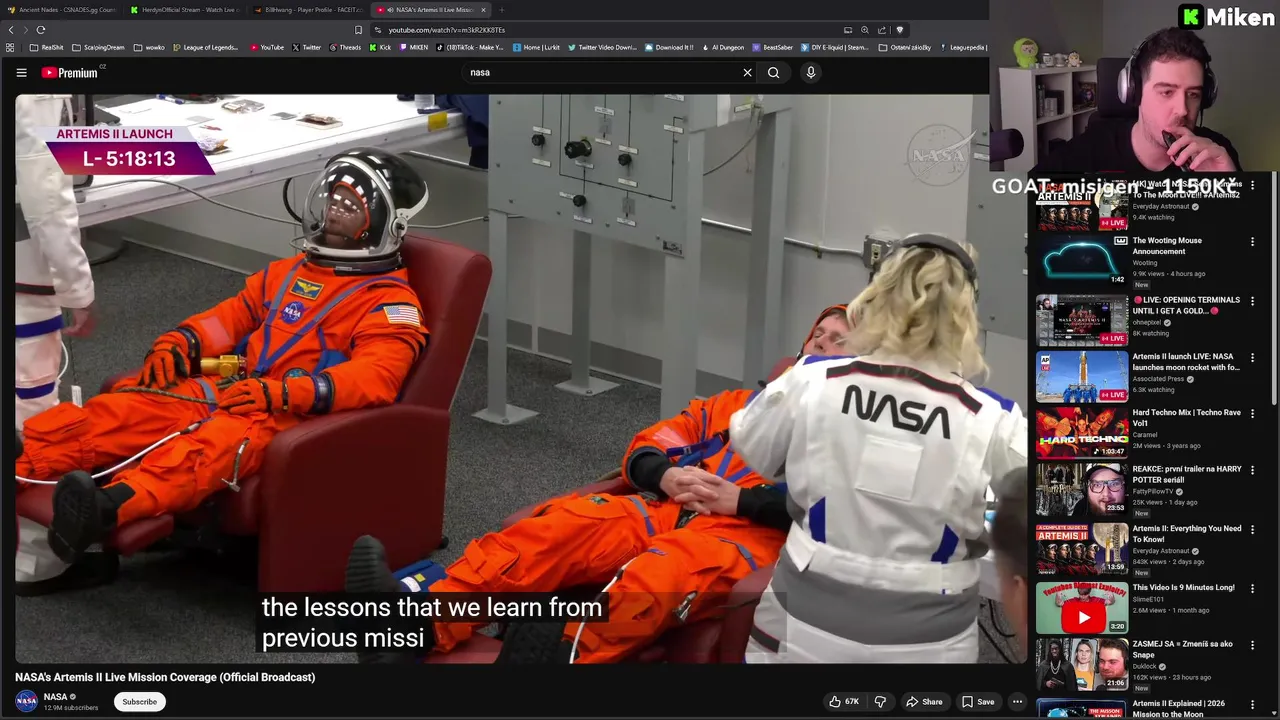Dislike the video with thumbs down

point(880,702)
